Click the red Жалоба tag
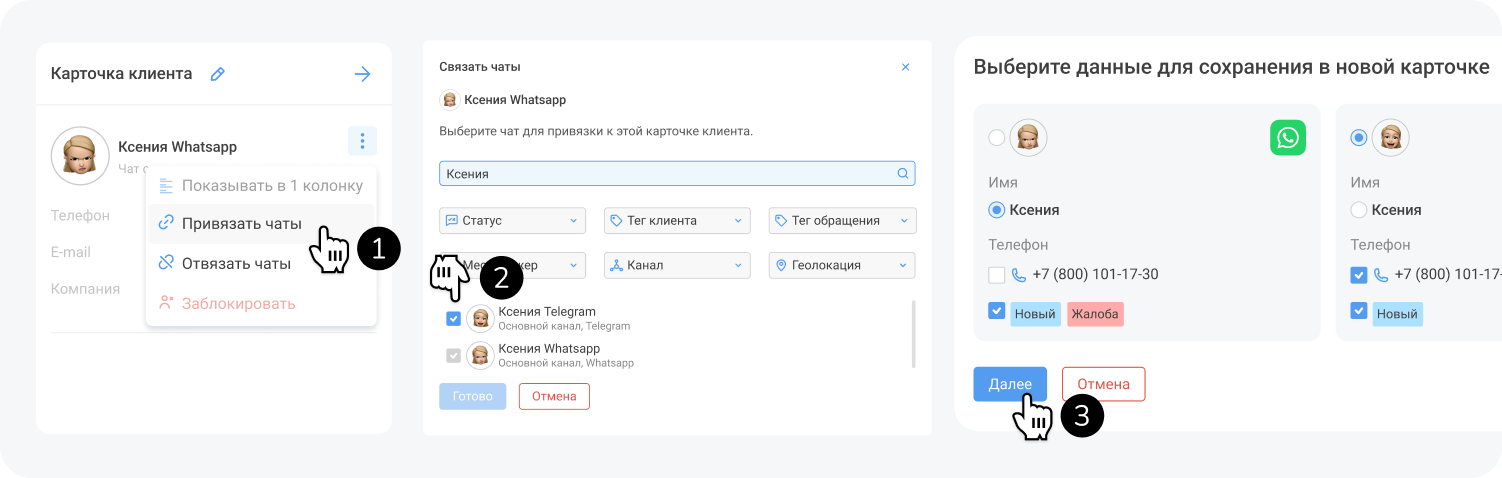 coord(1095,314)
